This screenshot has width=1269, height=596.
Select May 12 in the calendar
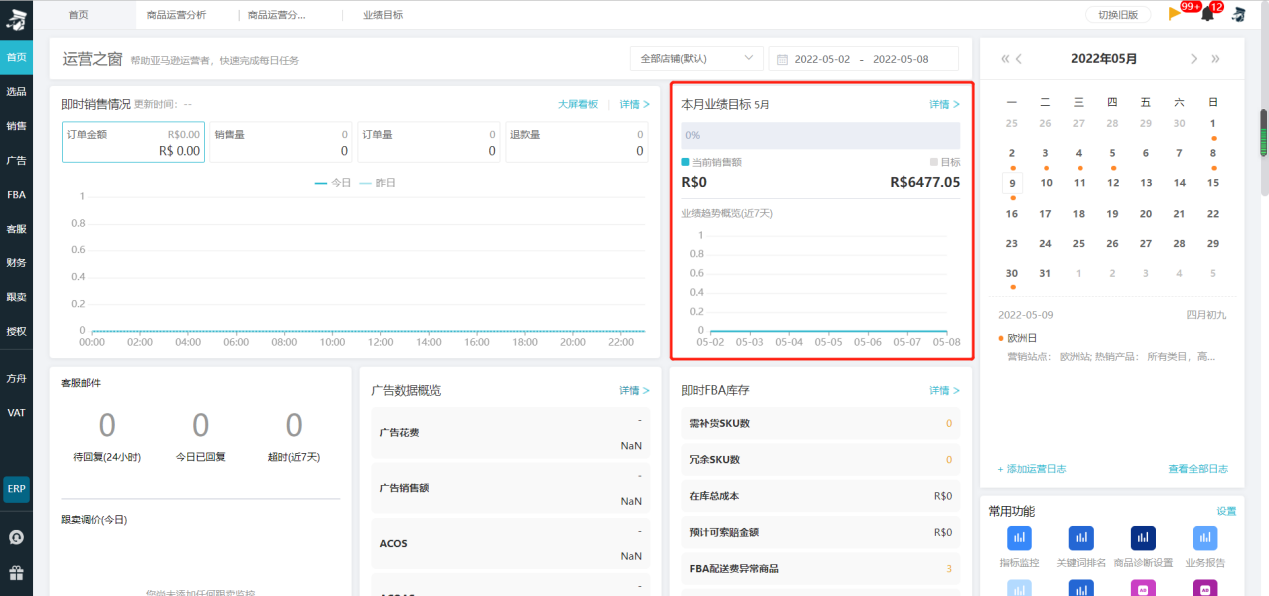click(1112, 183)
